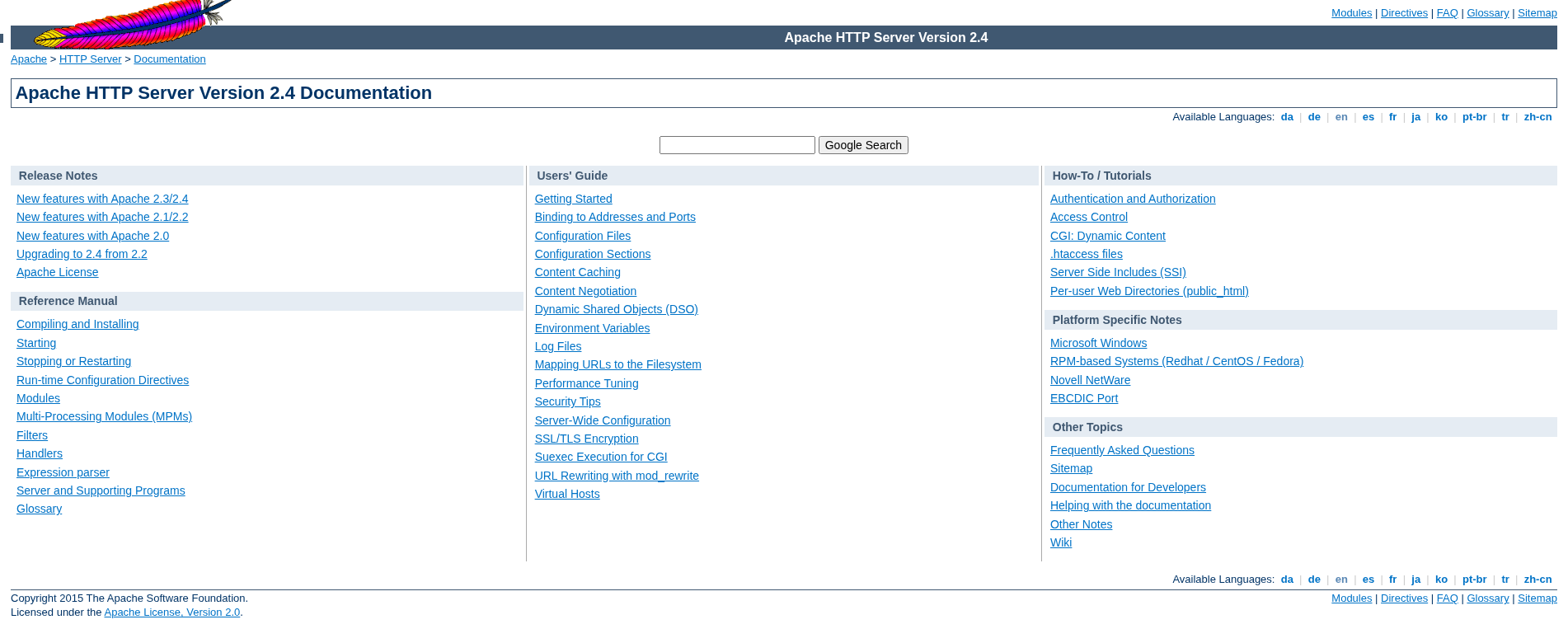Open Server and Supporting Programs
Screen dimensions: 1568x643
click(101, 490)
